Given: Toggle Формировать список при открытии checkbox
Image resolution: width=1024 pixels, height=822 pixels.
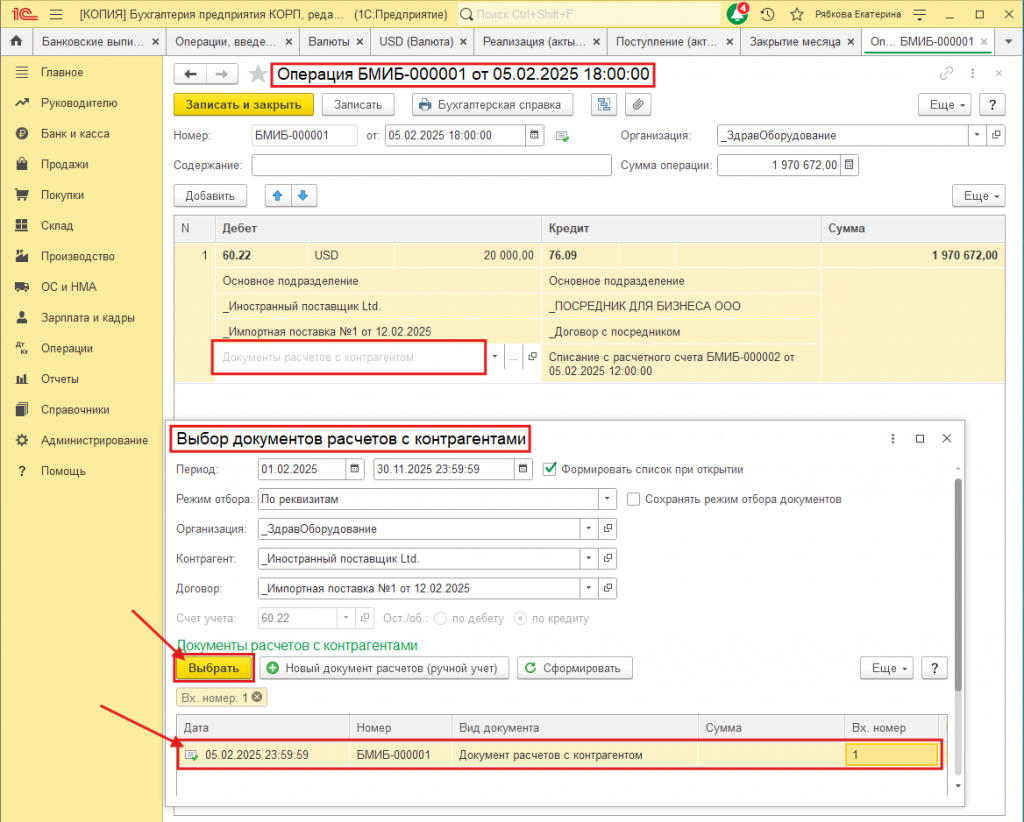Looking at the screenshot, I should point(549,469).
